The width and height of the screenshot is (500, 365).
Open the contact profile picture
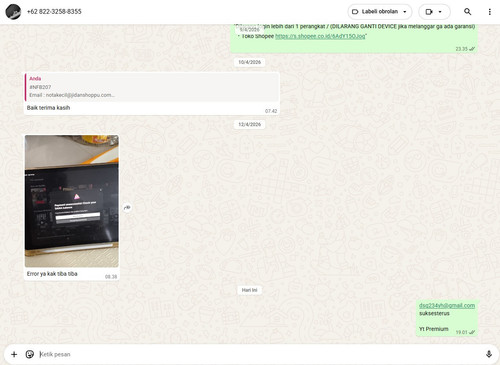coord(13,12)
